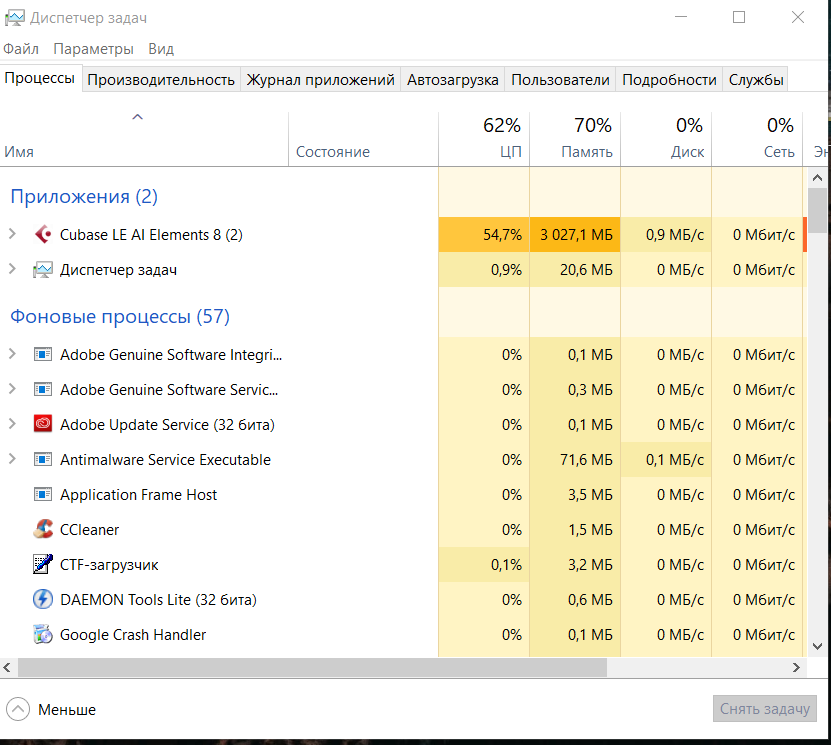The height and width of the screenshot is (745, 831).
Task: Open the Параметры menu
Action: tap(93, 49)
